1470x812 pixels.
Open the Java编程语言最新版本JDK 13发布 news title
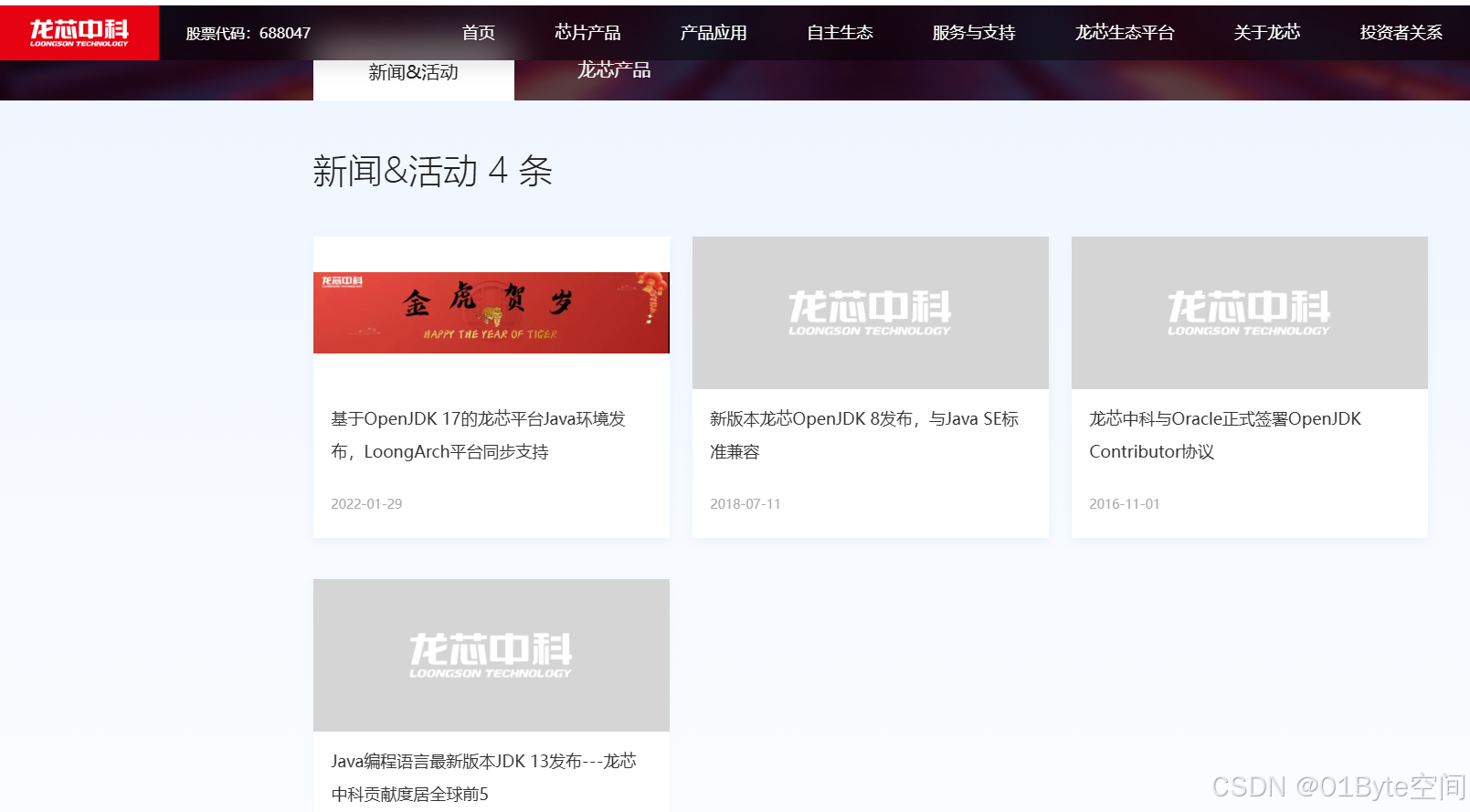[483, 777]
